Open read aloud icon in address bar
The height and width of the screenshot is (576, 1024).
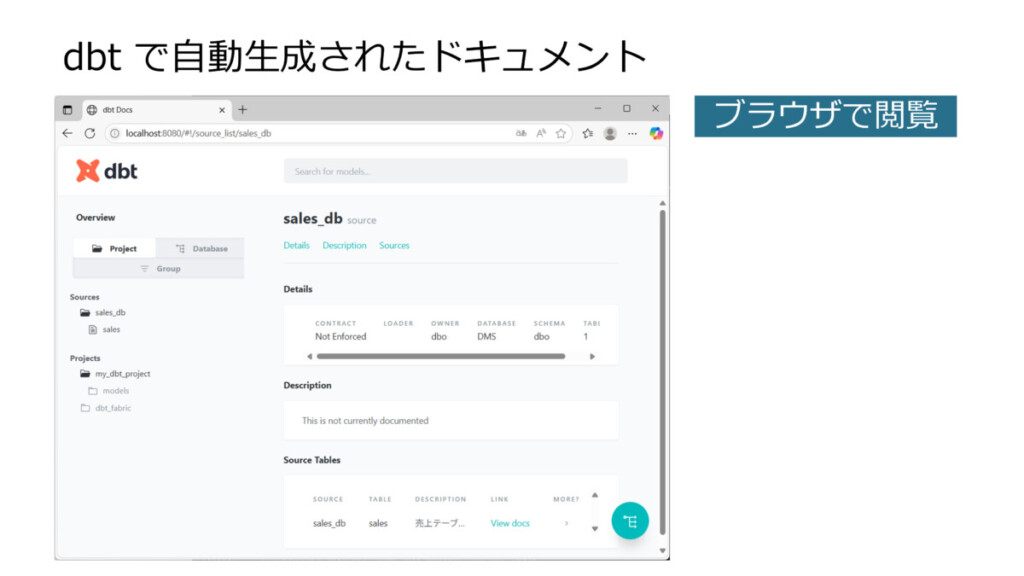tap(541, 133)
